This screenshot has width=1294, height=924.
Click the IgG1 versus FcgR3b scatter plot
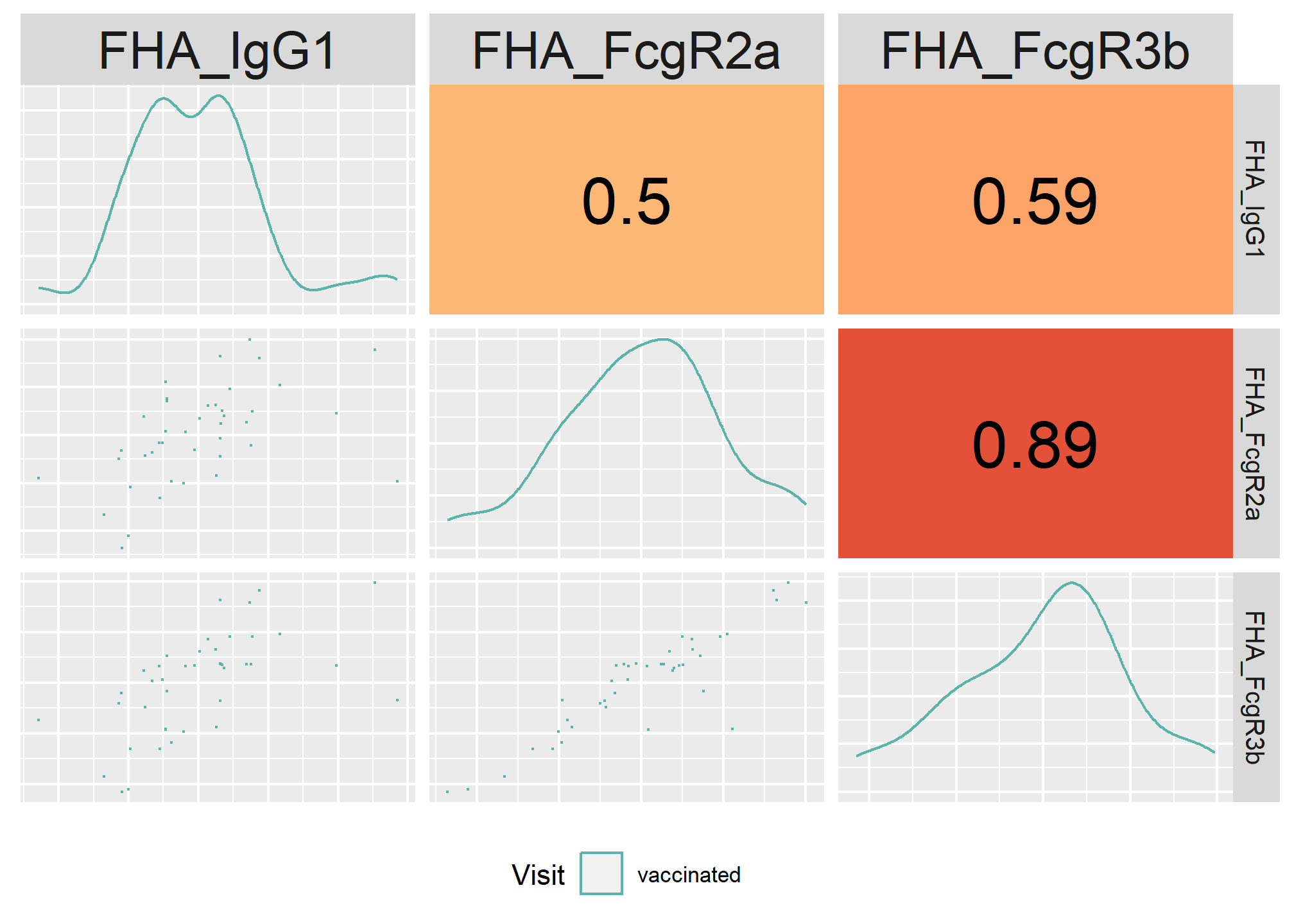(x=218, y=687)
